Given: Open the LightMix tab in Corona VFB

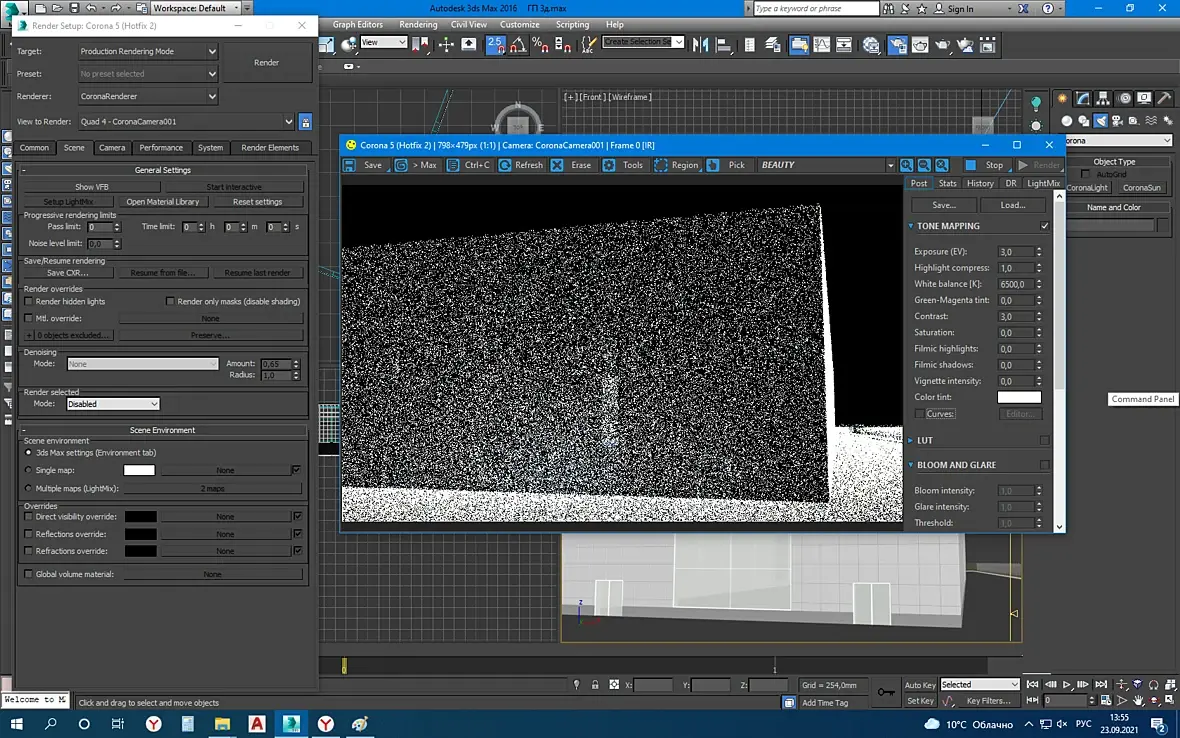Looking at the screenshot, I should click(x=1043, y=183).
